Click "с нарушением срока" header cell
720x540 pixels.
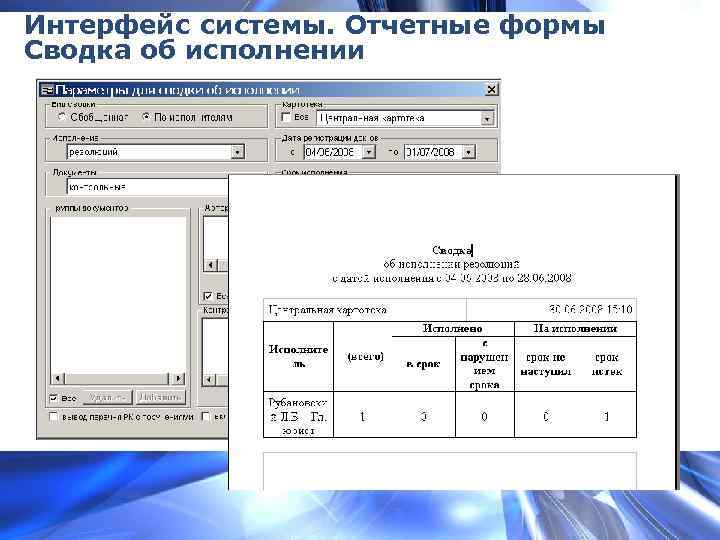(484, 364)
